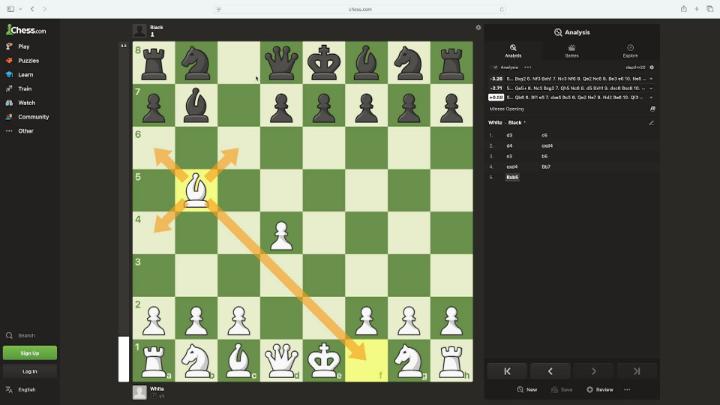Step back one move with the arrow
The image size is (720, 405).
(550, 371)
